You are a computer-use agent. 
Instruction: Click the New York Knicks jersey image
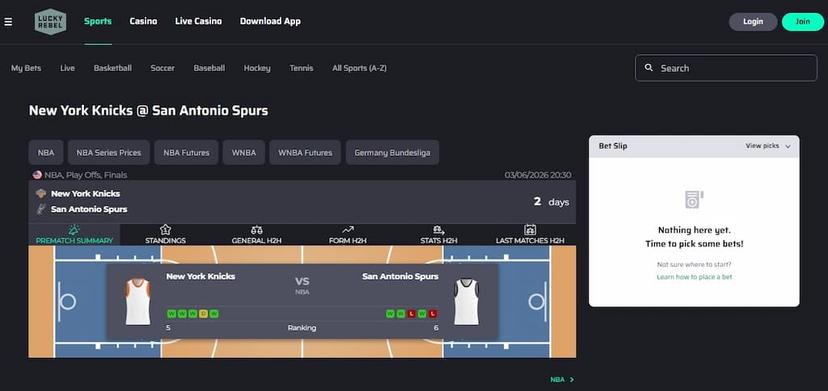coord(137,302)
